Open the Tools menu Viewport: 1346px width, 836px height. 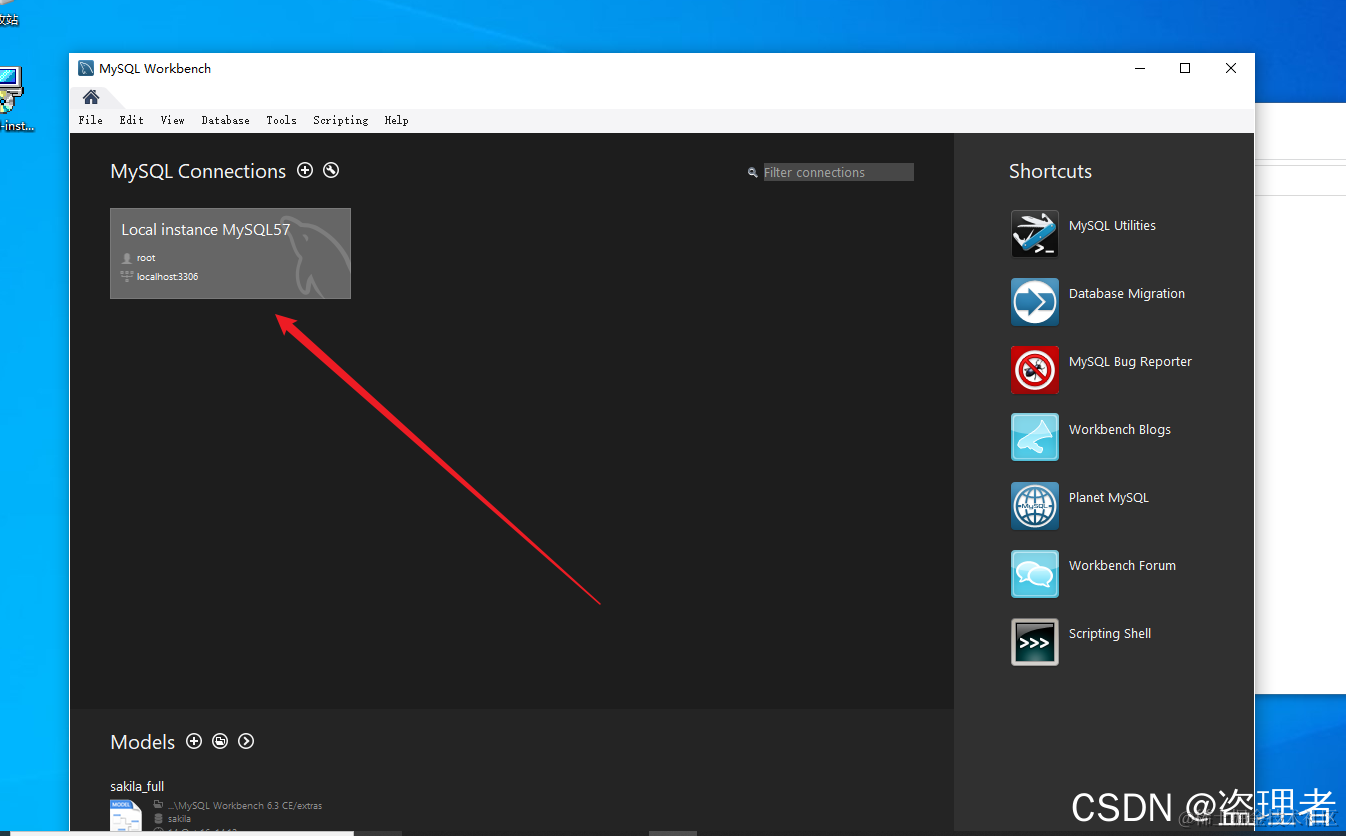[x=281, y=120]
